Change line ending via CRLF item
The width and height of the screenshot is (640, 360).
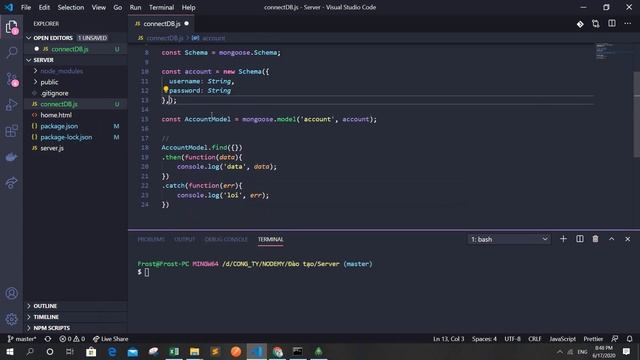point(535,339)
